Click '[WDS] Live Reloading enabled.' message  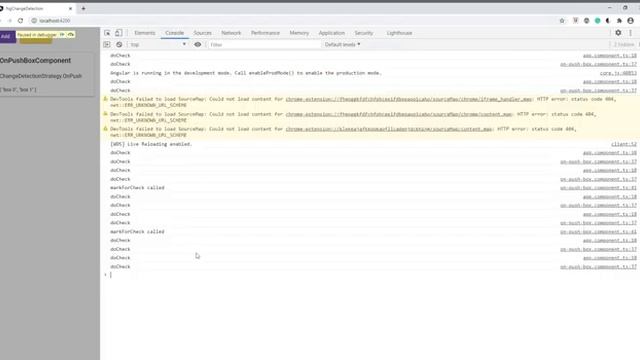(151, 144)
